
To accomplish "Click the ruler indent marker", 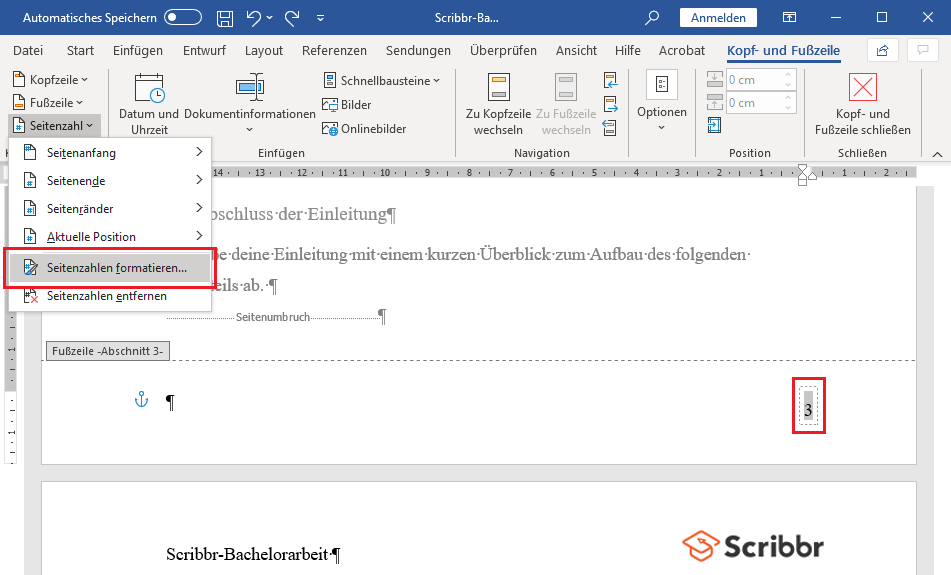I will tap(803, 175).
